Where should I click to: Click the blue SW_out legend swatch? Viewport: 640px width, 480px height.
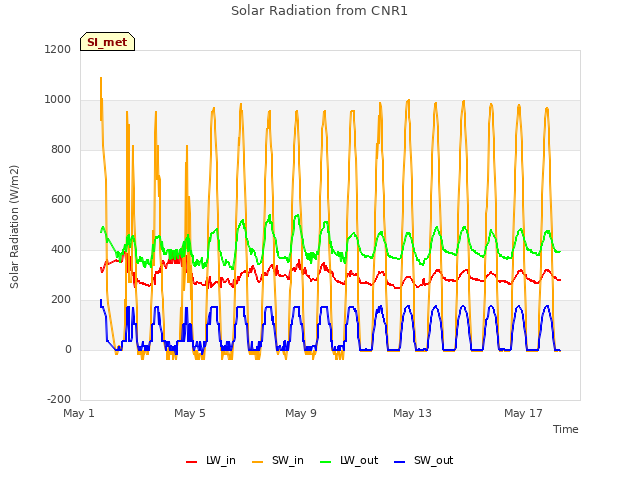tap(400, 462)
